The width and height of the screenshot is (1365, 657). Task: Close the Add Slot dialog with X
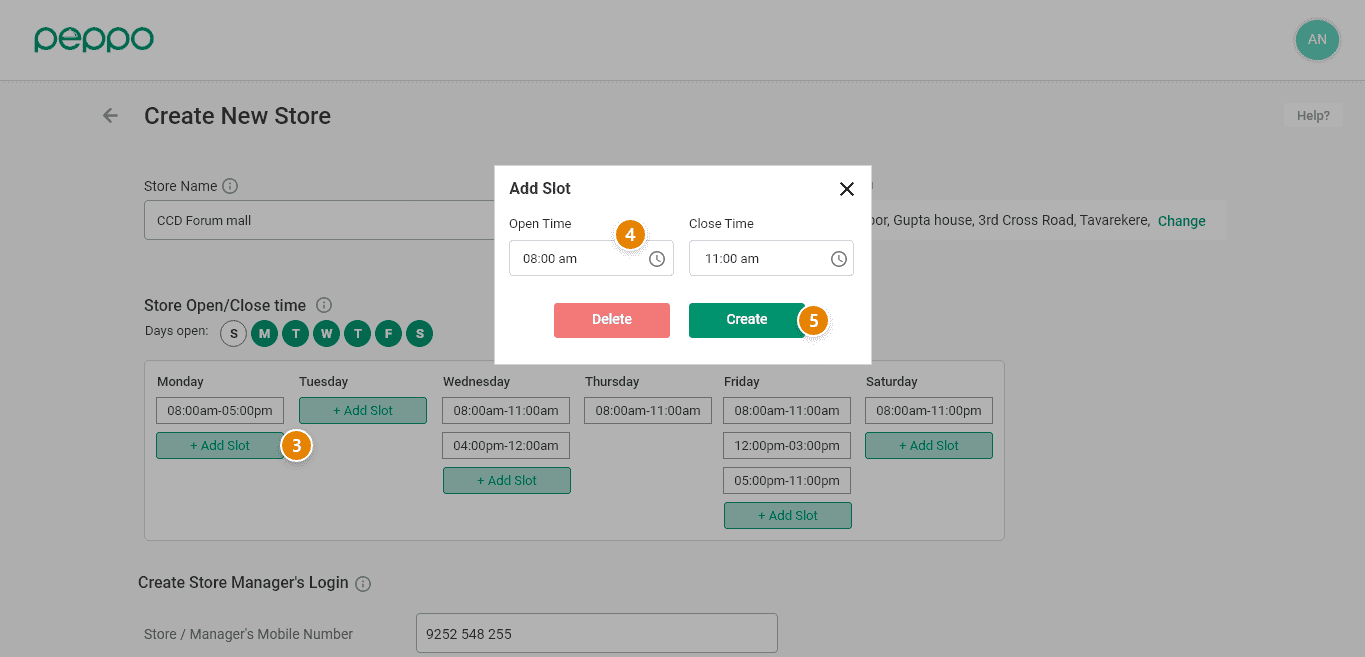pyautogui.click(x=847, y=189)
